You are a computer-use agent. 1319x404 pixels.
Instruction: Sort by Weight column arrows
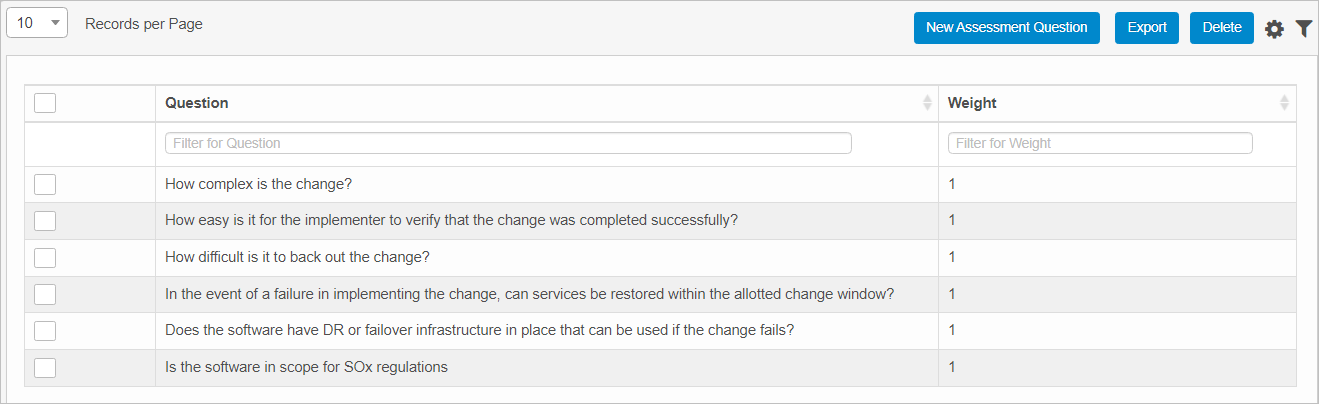[1284, 103]
